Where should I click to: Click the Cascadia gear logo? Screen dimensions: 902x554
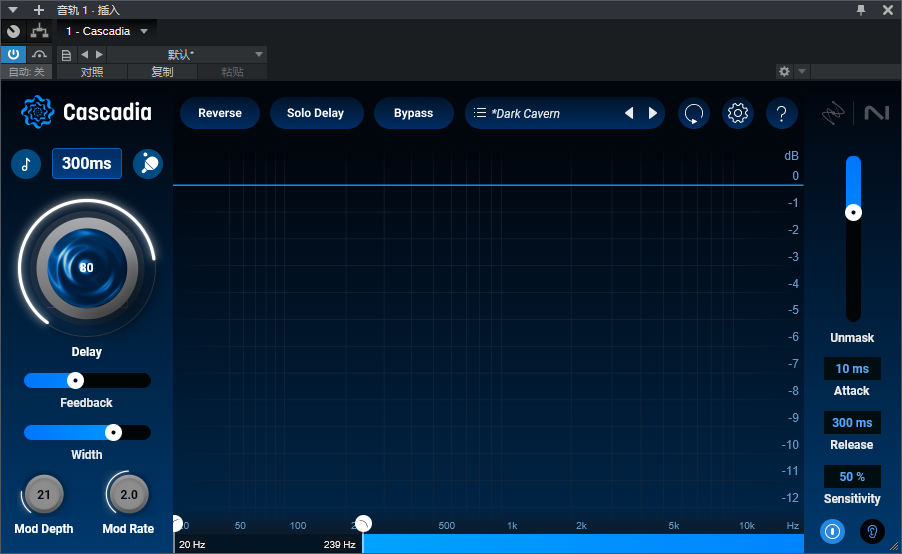(37, 112)
